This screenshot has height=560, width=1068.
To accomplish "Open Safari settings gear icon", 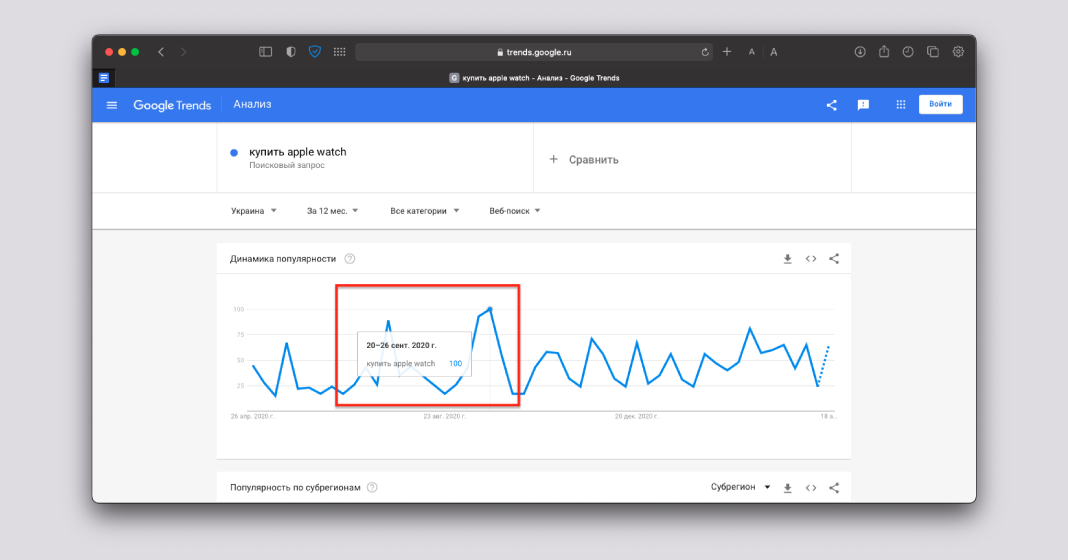I will [958, 52].
